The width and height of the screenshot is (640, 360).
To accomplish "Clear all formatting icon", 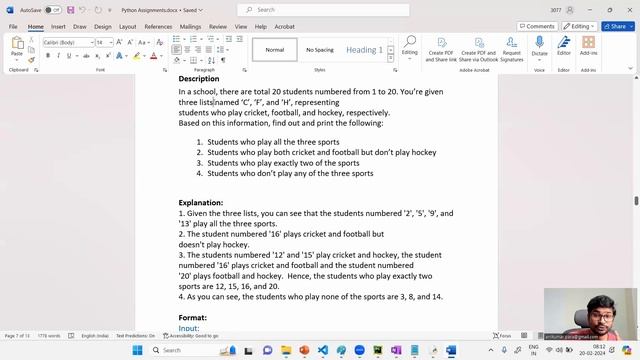I will 160,42.
